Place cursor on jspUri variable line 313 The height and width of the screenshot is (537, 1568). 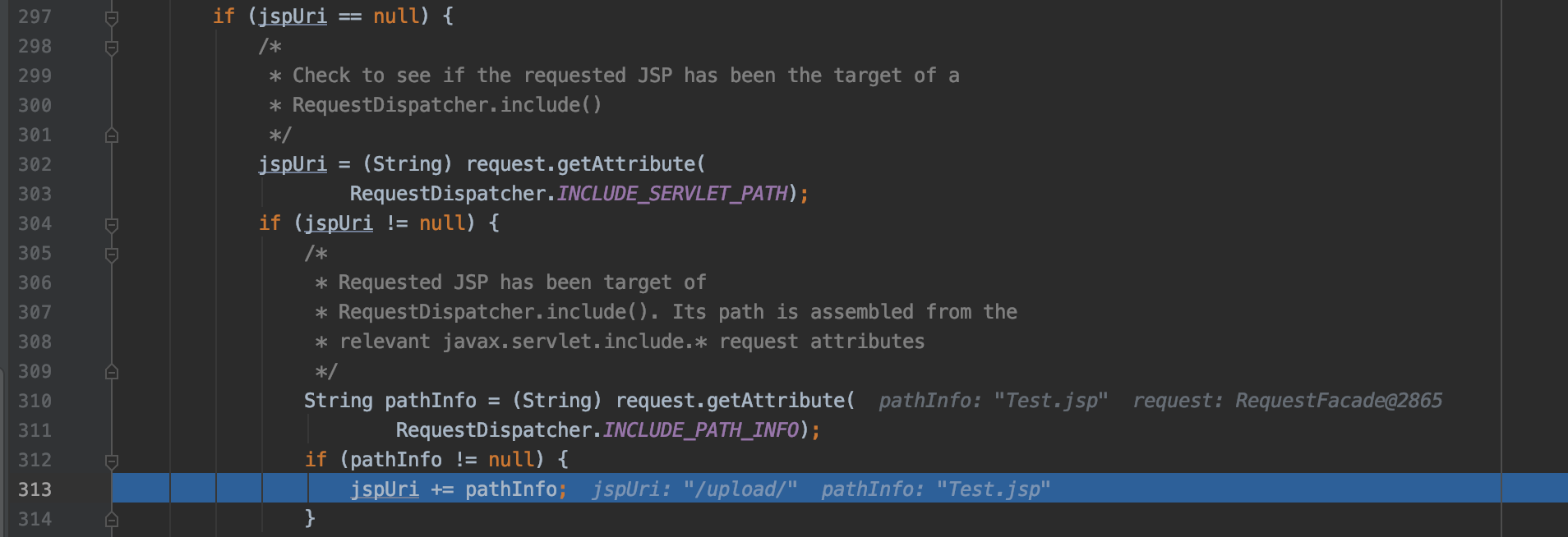385,489
